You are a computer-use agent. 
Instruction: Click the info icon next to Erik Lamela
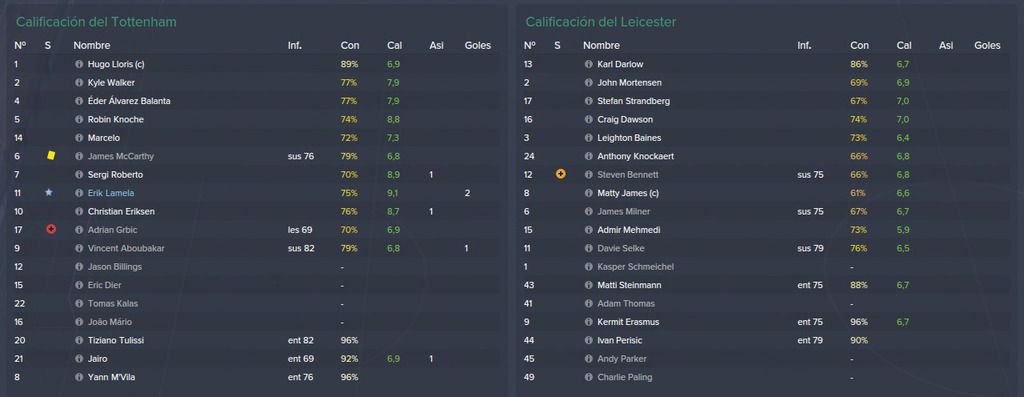click(x=79, y=193)
